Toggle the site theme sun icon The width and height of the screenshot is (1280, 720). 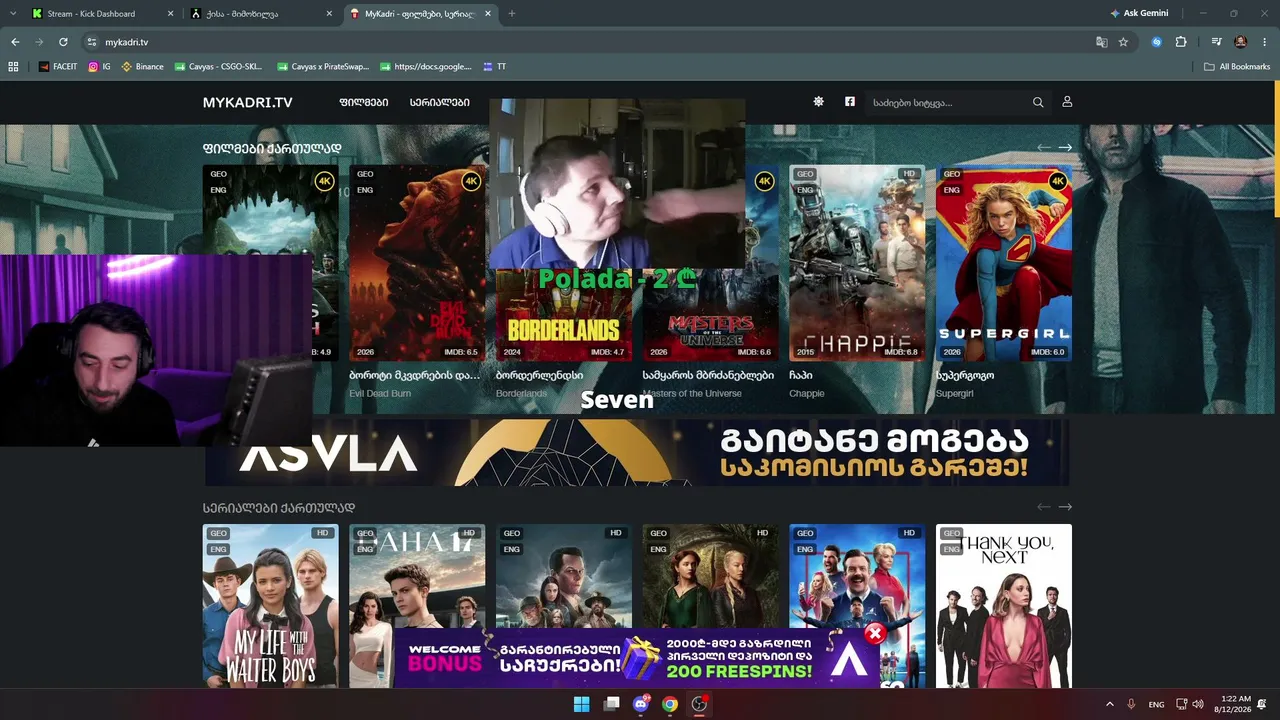(x=818, y=102)
